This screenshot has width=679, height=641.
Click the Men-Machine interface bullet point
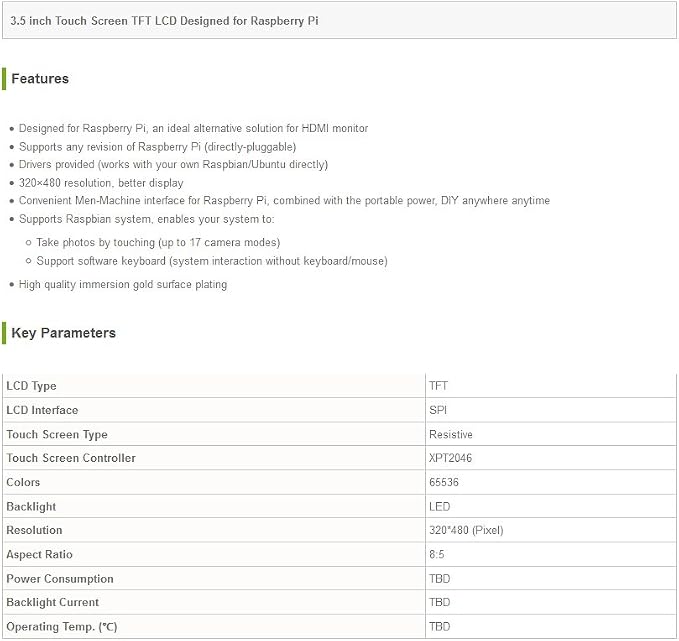tap(284, 201)
